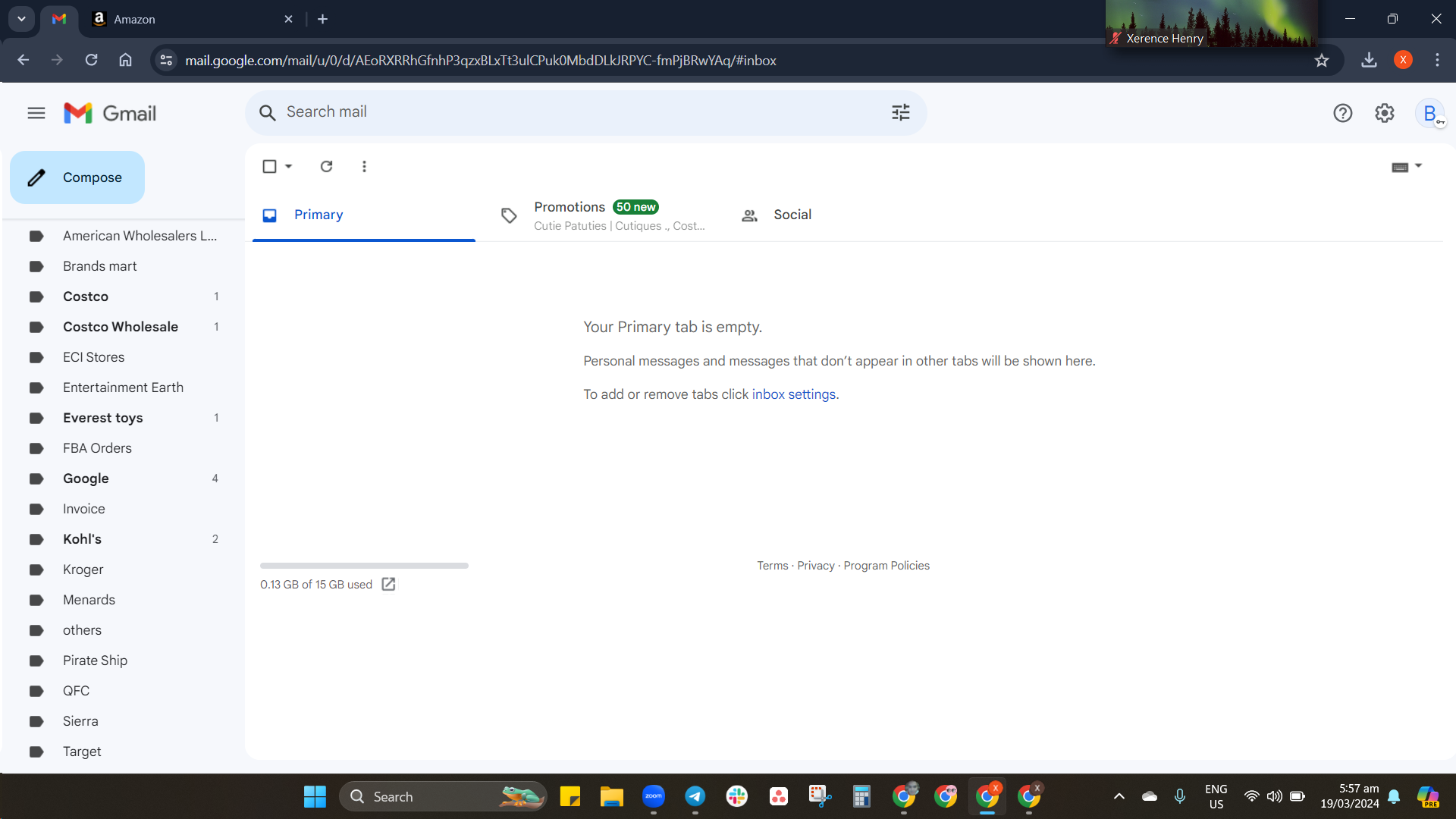Switch to the Promotions tab

tap(604, 215)
